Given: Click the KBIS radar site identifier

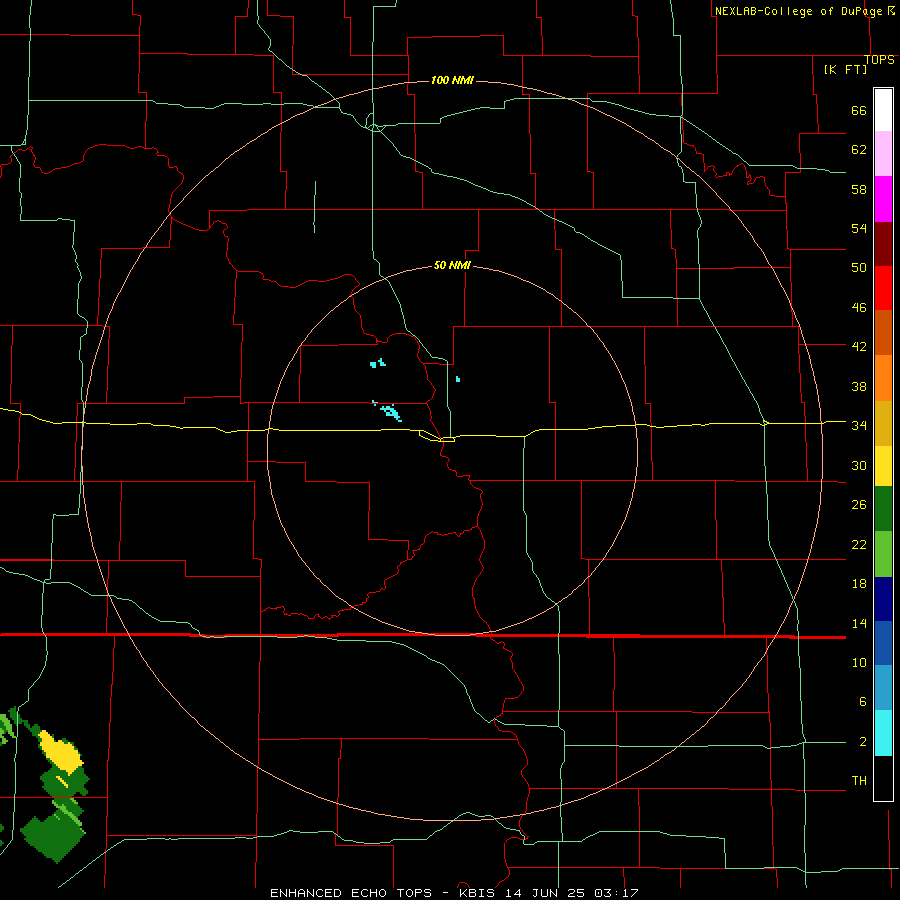Looking at the screenshot, I should tap(479, 893).
